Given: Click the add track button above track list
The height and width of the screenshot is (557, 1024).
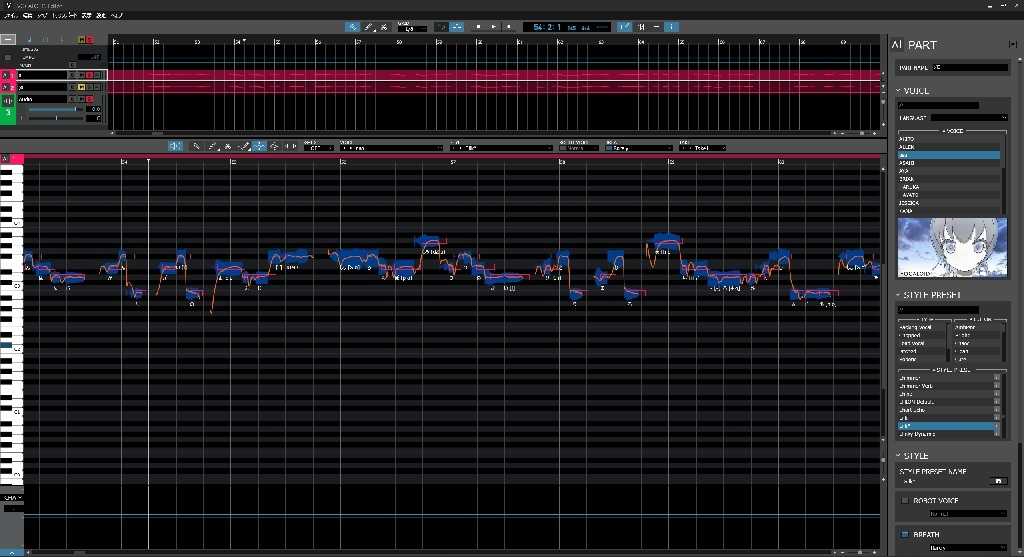Looking at the screenshot, I should pyautogui.click(x=8, y=39).
